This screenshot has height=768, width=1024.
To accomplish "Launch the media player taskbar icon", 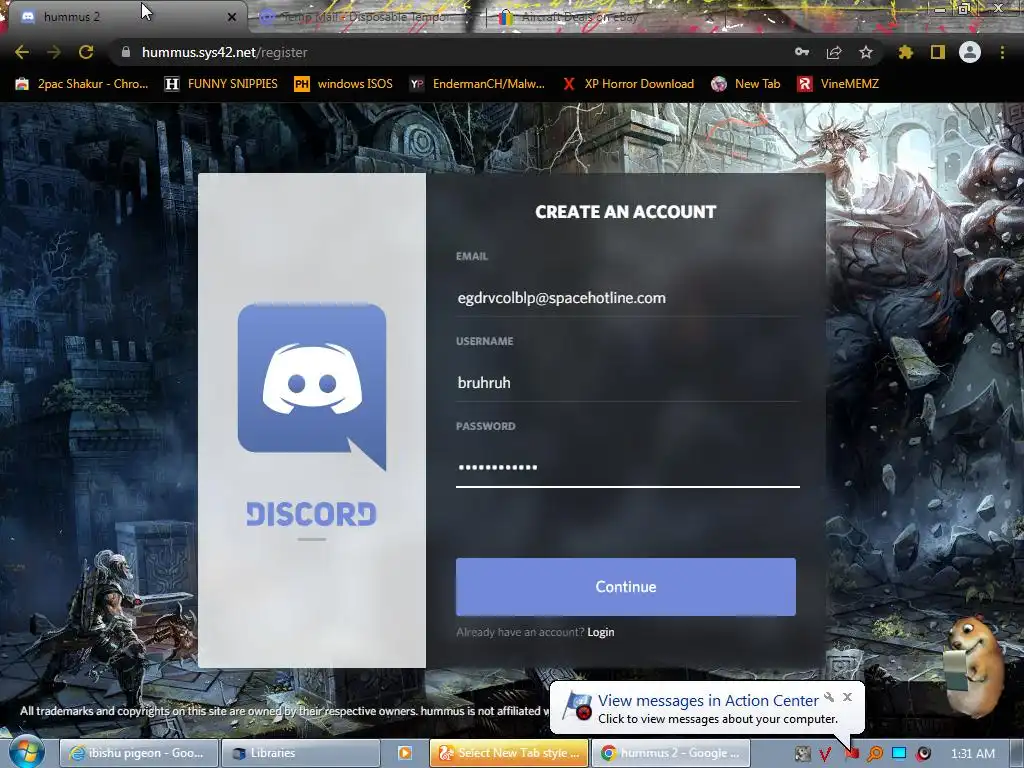I will pyautogui.click(x=405, y=753).
